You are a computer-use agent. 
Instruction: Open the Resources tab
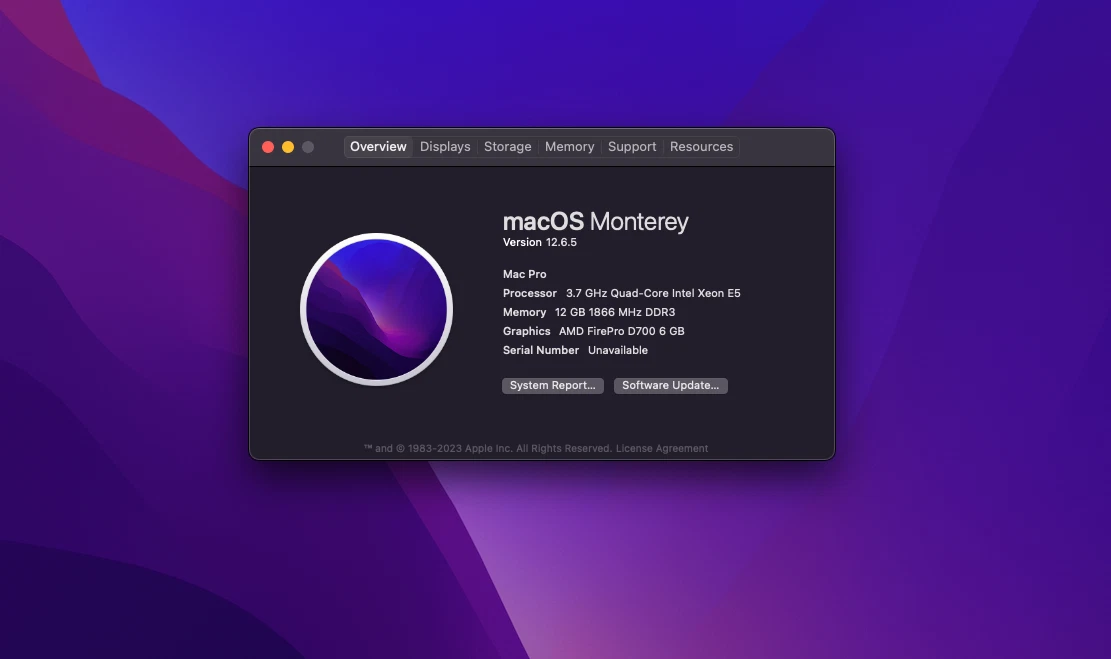tap(701, 147)
